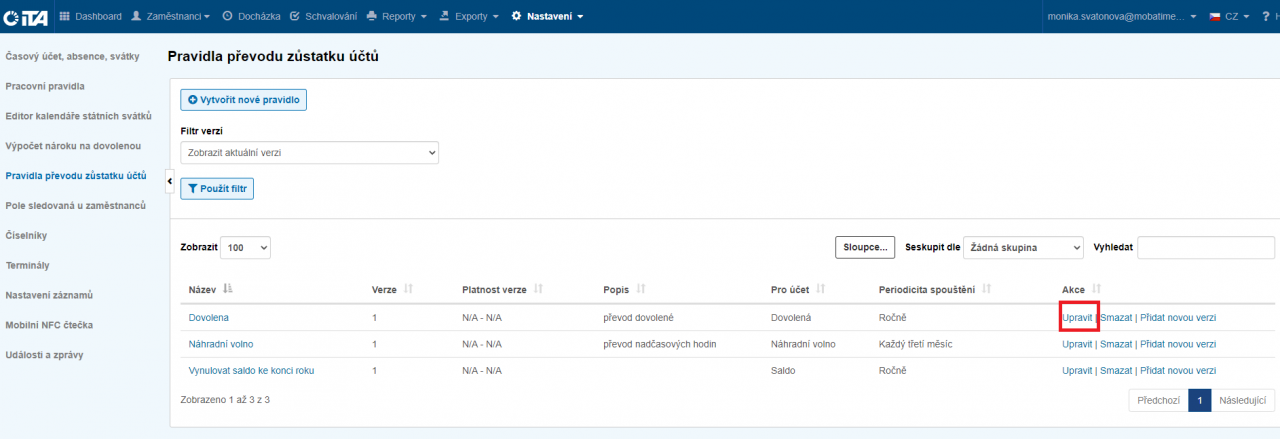Open the Nastavení top menu

[547, 17]
